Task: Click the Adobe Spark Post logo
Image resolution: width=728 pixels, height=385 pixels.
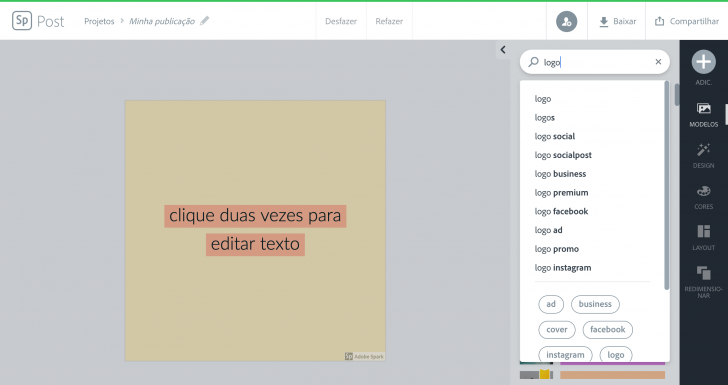Action: [38, 21]
